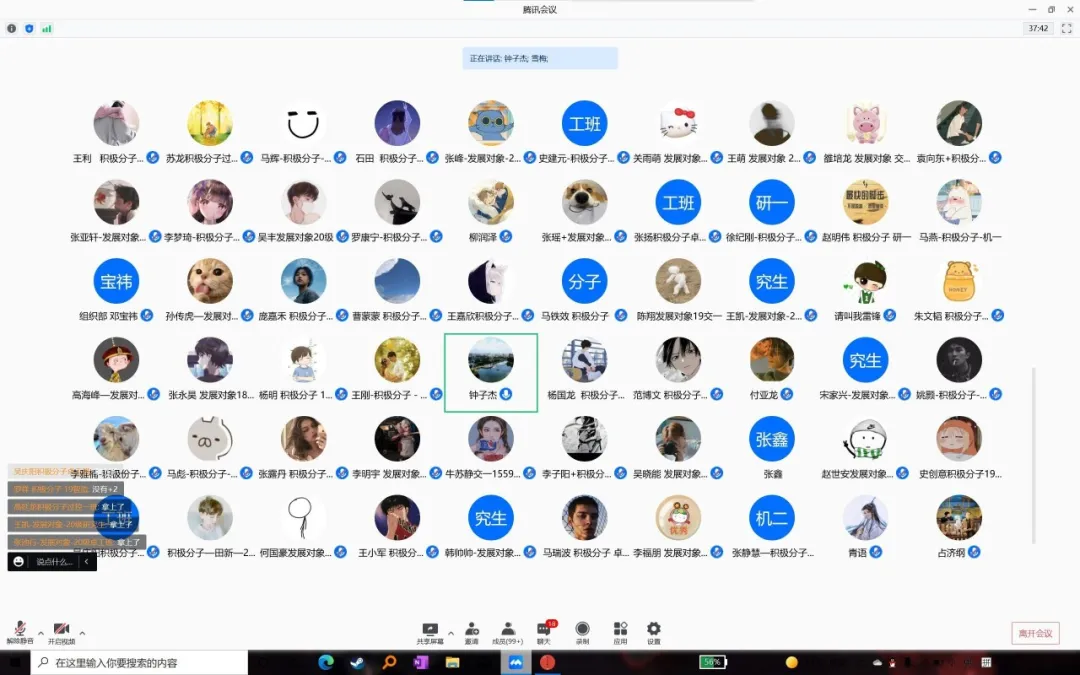Click the 离开会议 leave meeting button
Screen dimensions: 1080x675
coord(1035,633)
